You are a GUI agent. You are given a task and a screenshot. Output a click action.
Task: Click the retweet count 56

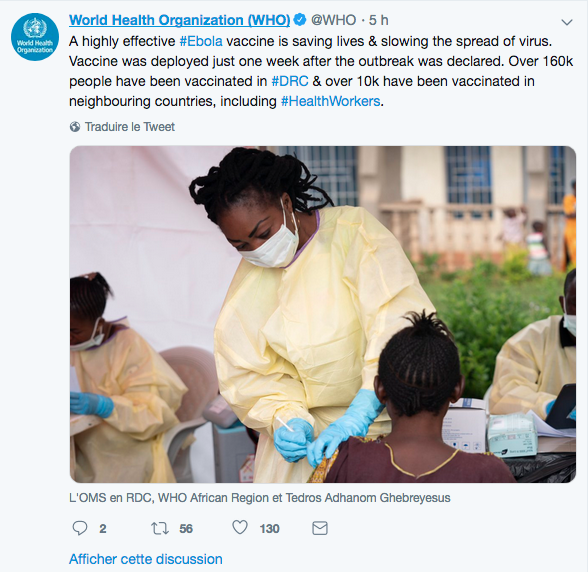click(186, 529)
